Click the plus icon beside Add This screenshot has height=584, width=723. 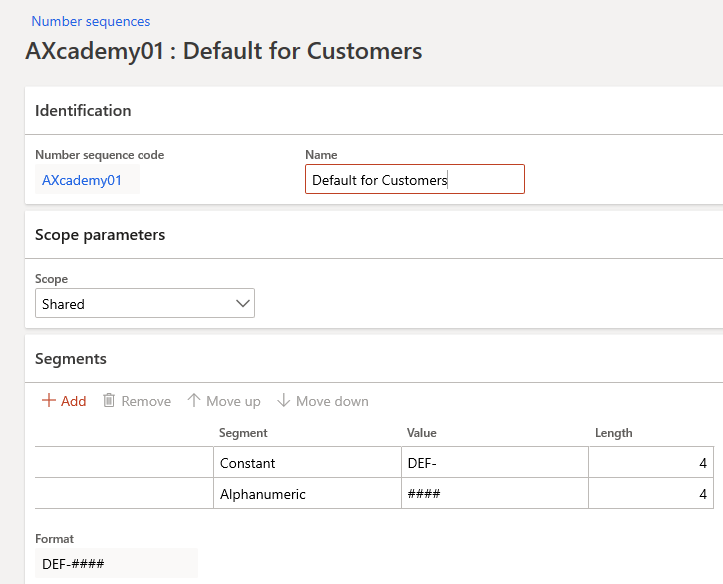click(49, 400)
